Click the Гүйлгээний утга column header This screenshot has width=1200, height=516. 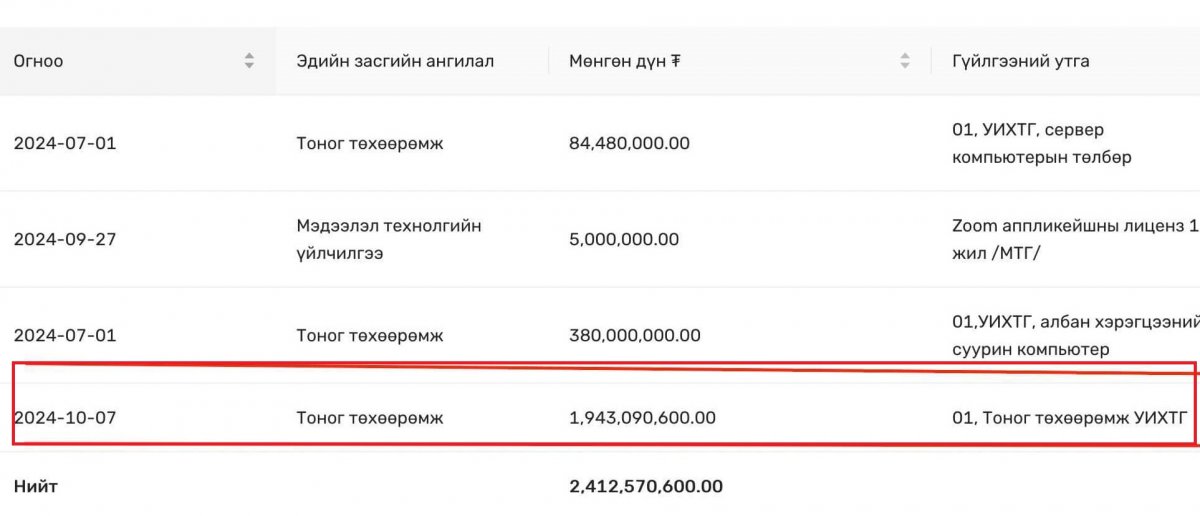coord(1021,61)
